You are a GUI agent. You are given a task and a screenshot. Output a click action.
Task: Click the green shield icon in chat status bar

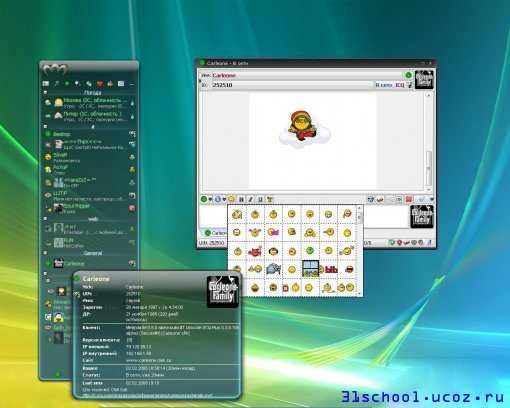[392, 243]
